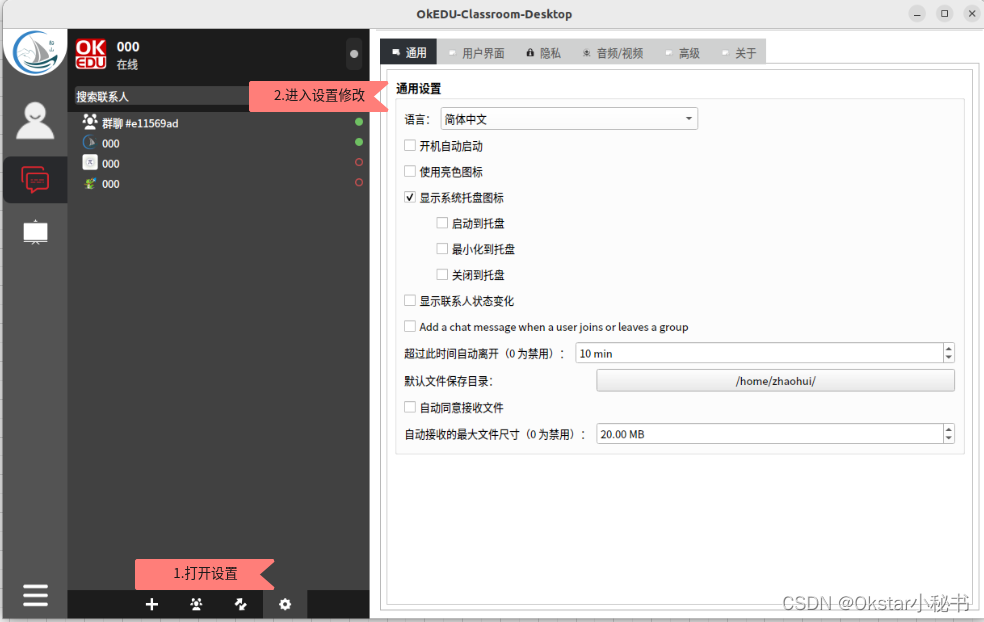The image size is (984, 622).
Task: Click the OK EDU profile logo
Action: [x=91, y=54]
